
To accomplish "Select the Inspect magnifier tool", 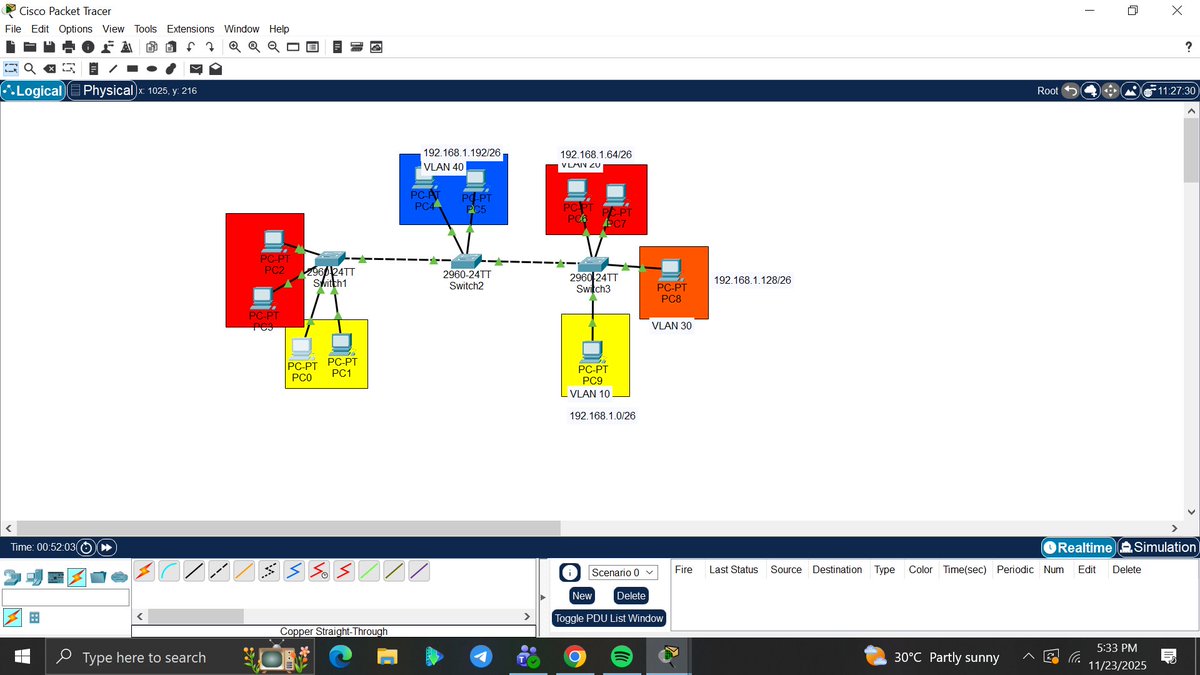I will click(x=27, y=68).
